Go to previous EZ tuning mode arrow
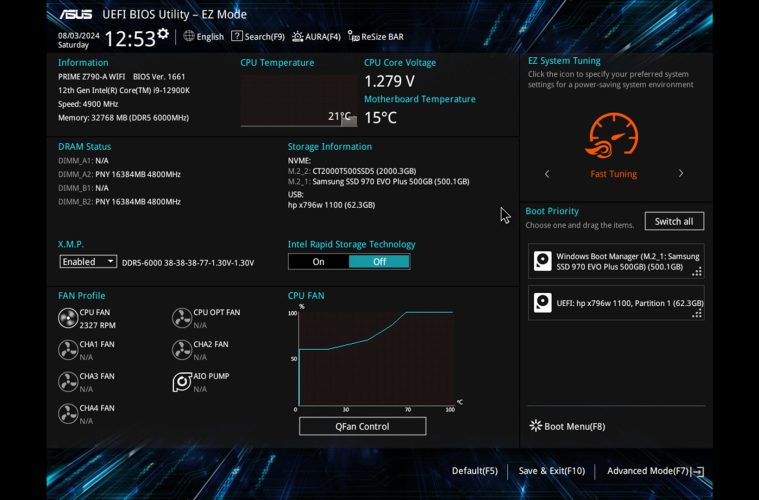This screenshot has width=759, height=500. pyautogui.click(x=547, y=174)
